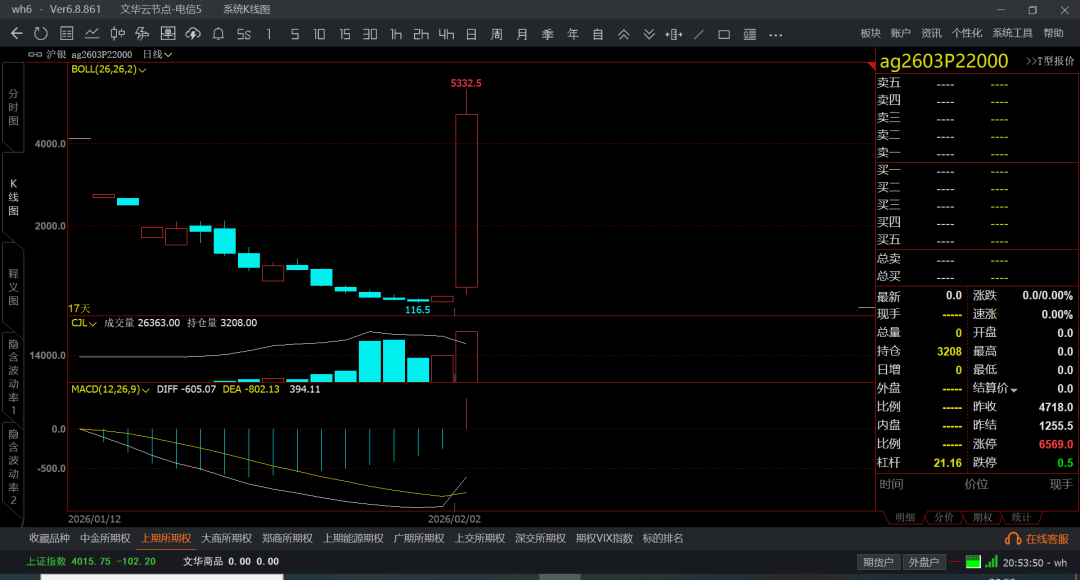Select the 1h period
The width and height of the screenshot is (1080, 580).
(395, 34)
